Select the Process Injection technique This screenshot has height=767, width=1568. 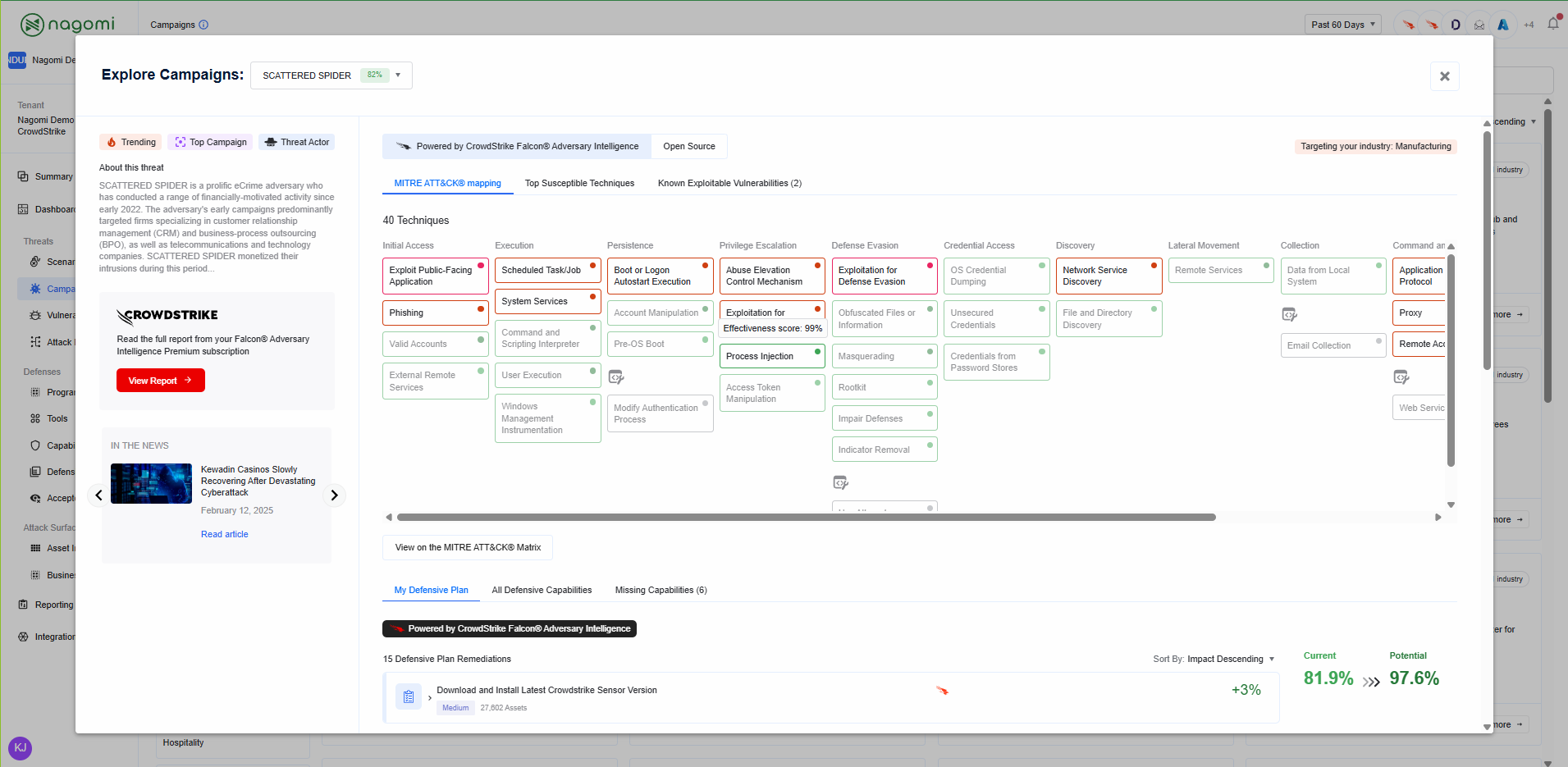click(x=771, y=356)
